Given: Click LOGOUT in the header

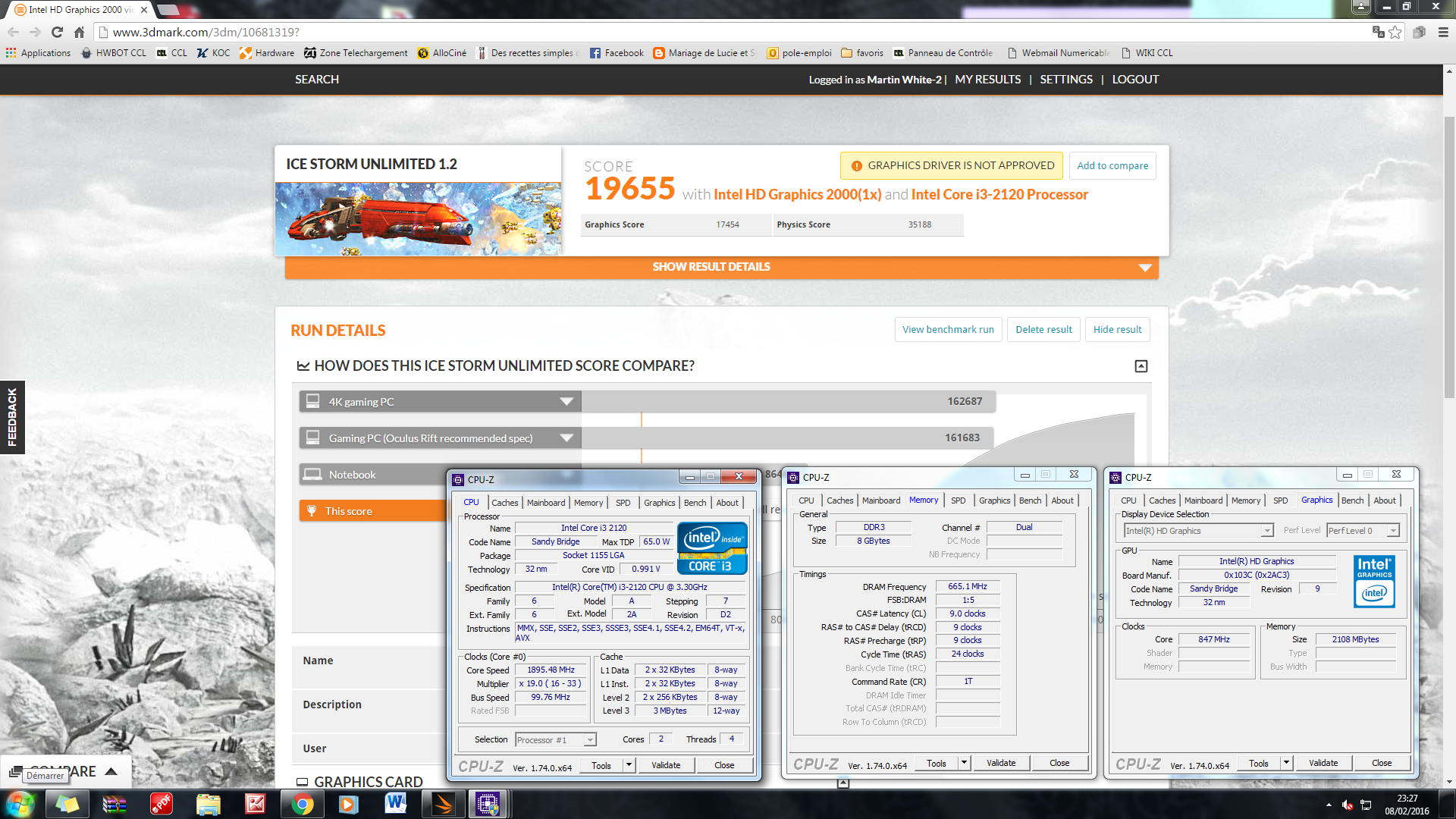Looking at the screenshot, I should point(1135,80).
